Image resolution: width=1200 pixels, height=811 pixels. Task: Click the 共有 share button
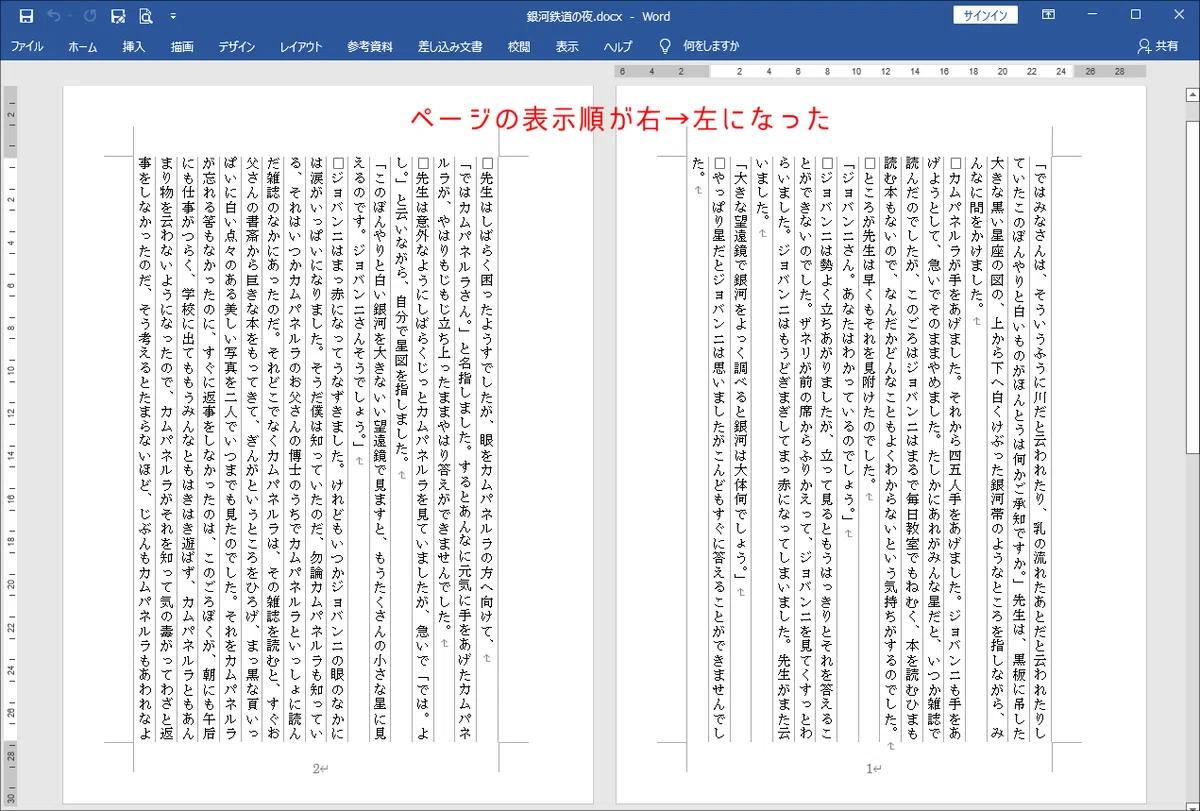[1158, 47]
